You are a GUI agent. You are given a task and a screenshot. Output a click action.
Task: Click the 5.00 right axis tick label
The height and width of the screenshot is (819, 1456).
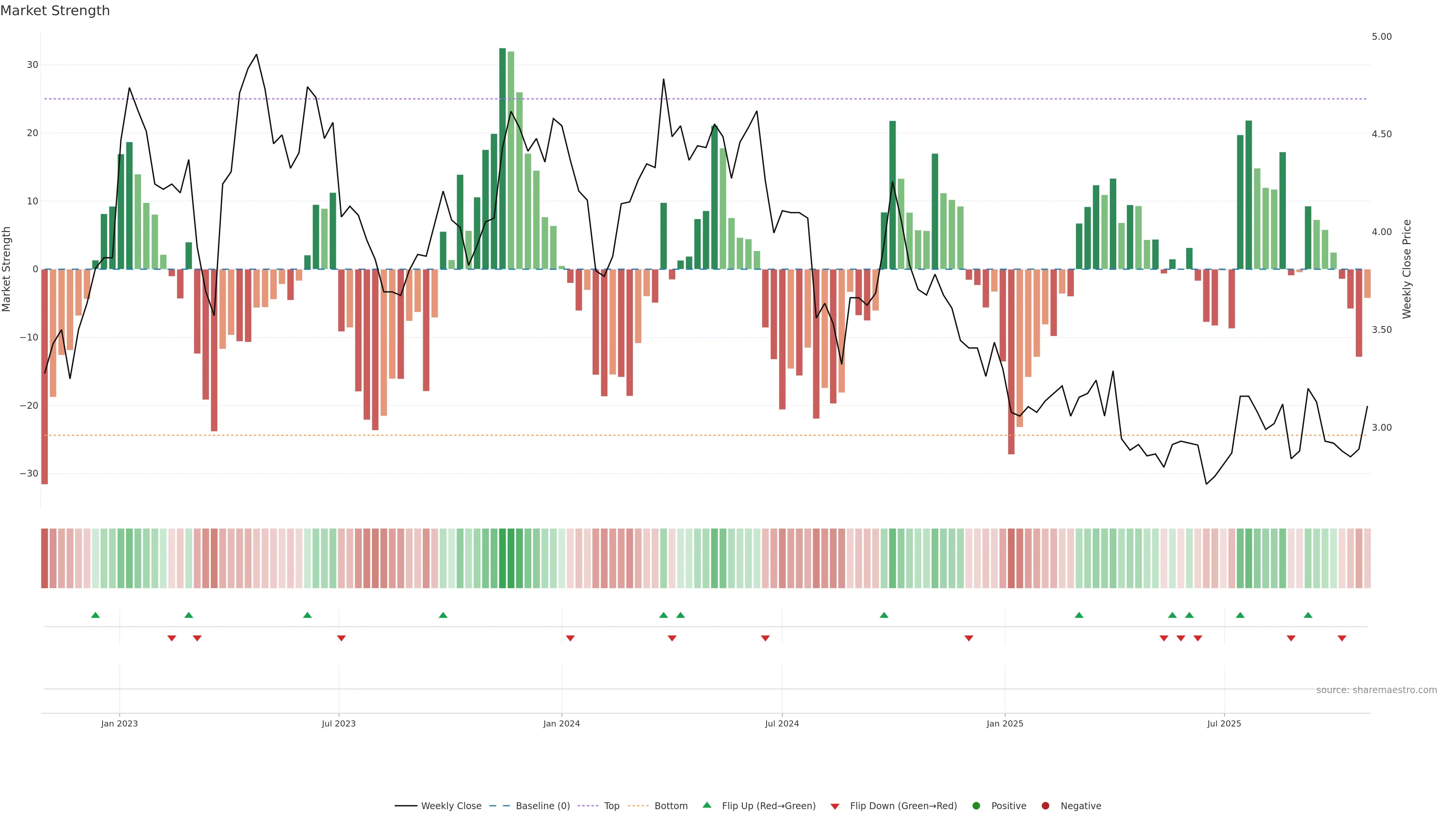(1381, 37)
